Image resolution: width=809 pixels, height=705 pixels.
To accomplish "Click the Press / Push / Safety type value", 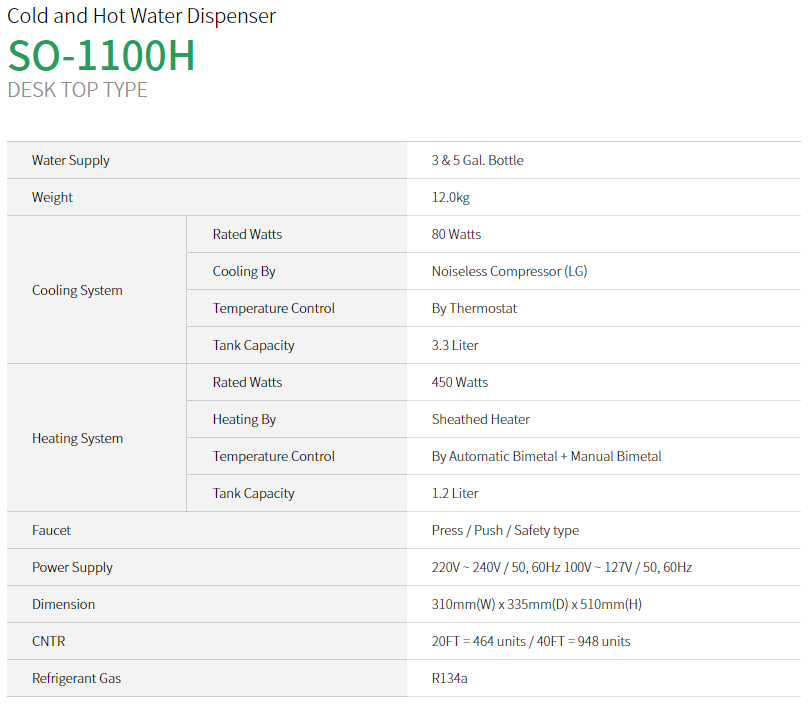I will click(x=505, y=530).
